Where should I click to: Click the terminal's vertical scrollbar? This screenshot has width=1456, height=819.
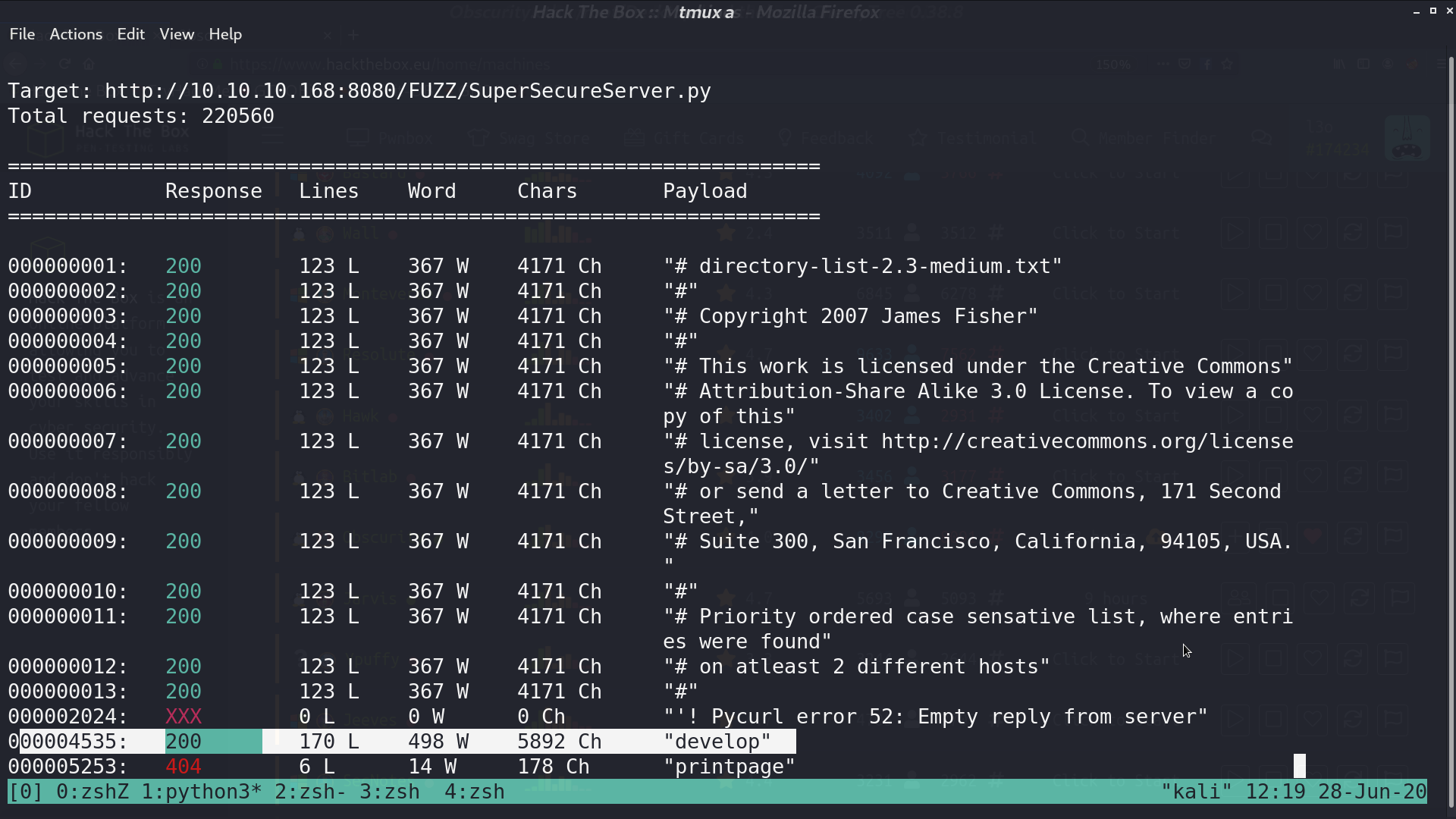[x=1451, y=432]
